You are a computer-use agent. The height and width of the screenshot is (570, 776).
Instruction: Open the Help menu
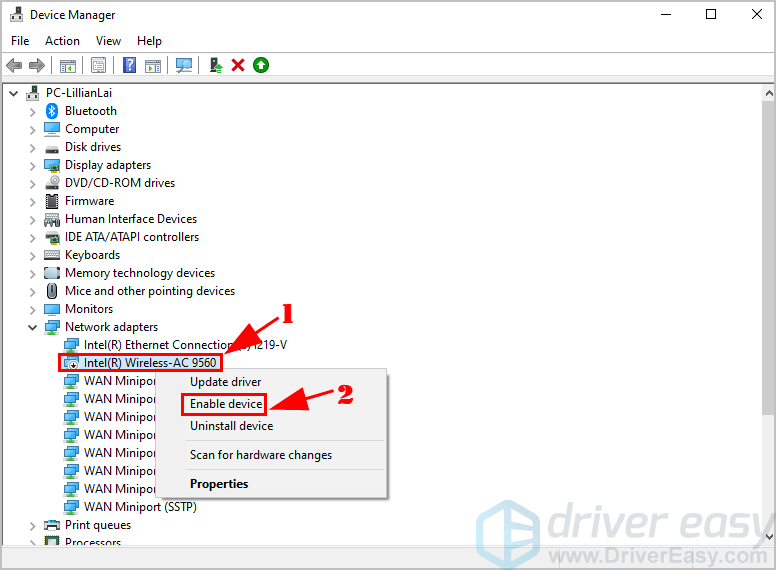[149, 41]
